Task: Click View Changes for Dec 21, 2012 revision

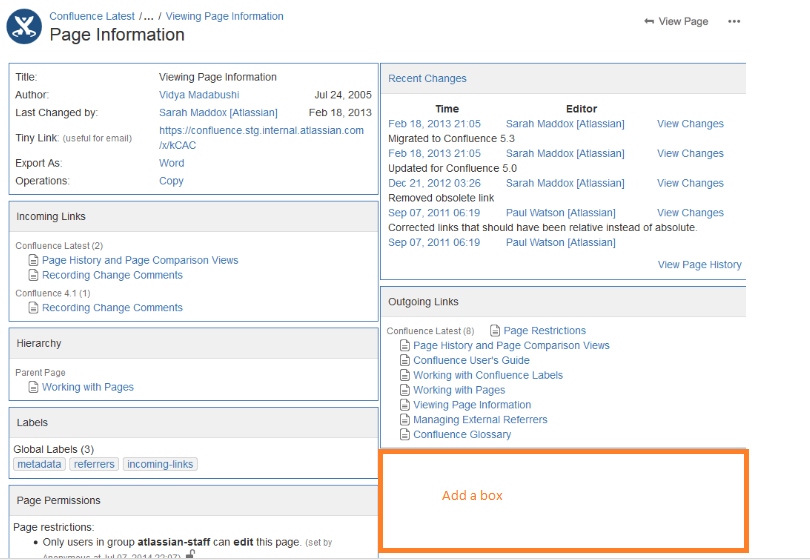Action: click(x=690, y=183)
